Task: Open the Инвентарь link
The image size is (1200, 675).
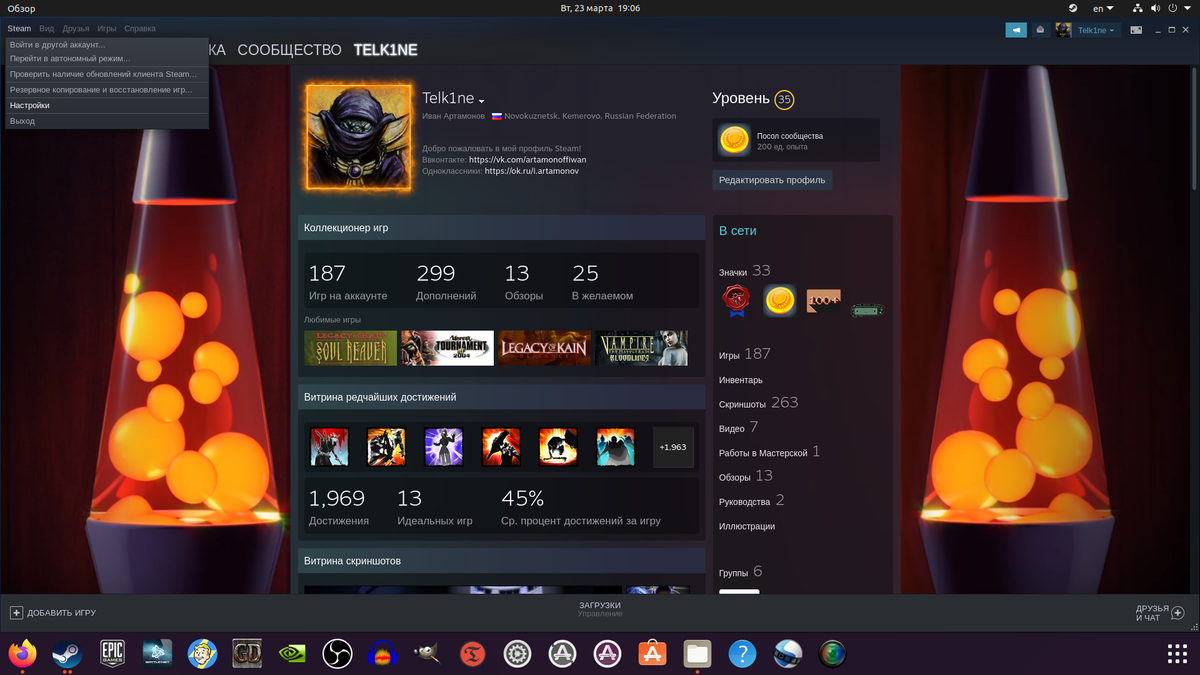Action: (x=740, y=380)
